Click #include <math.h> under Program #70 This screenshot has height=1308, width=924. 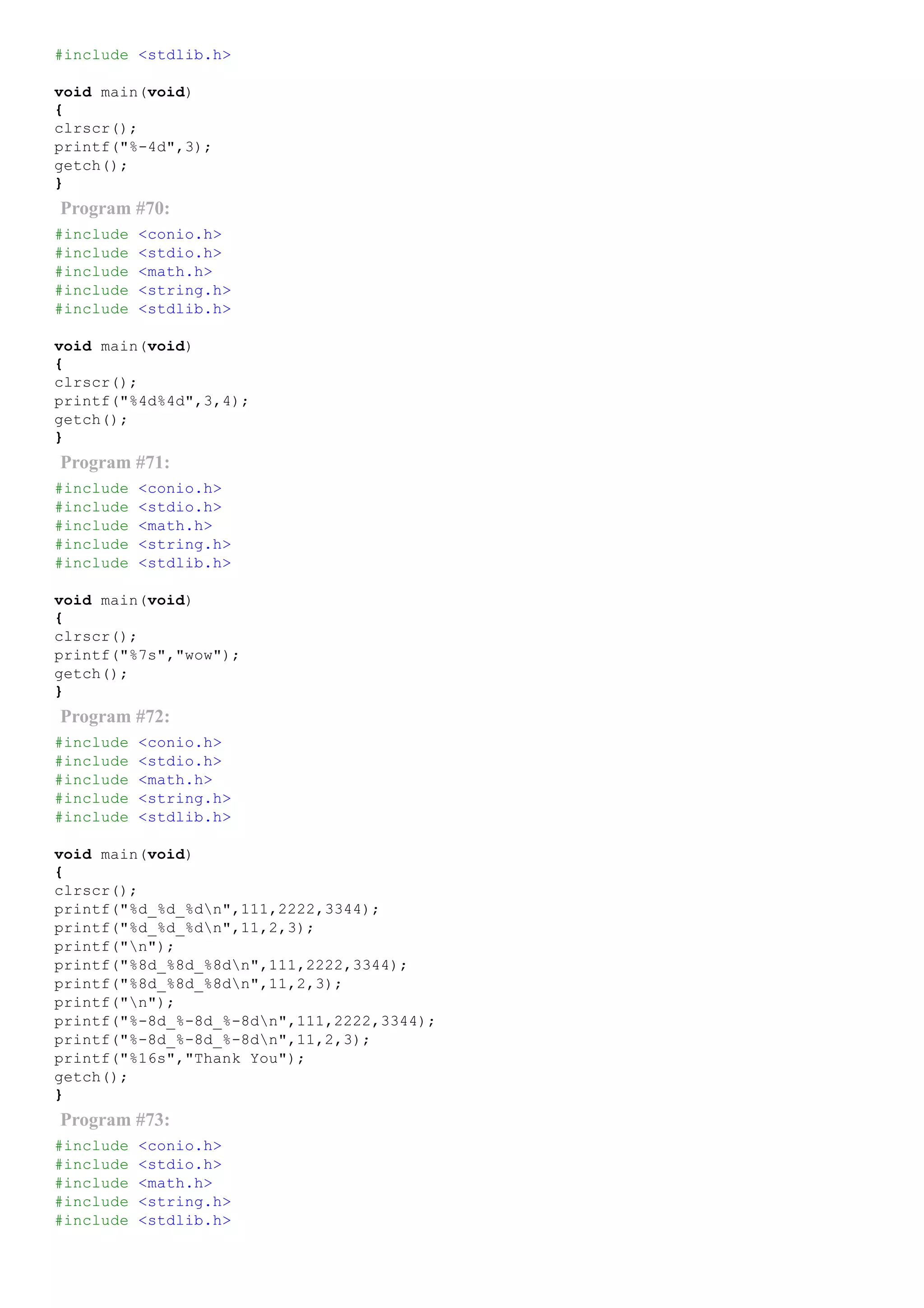coord(133,272)
